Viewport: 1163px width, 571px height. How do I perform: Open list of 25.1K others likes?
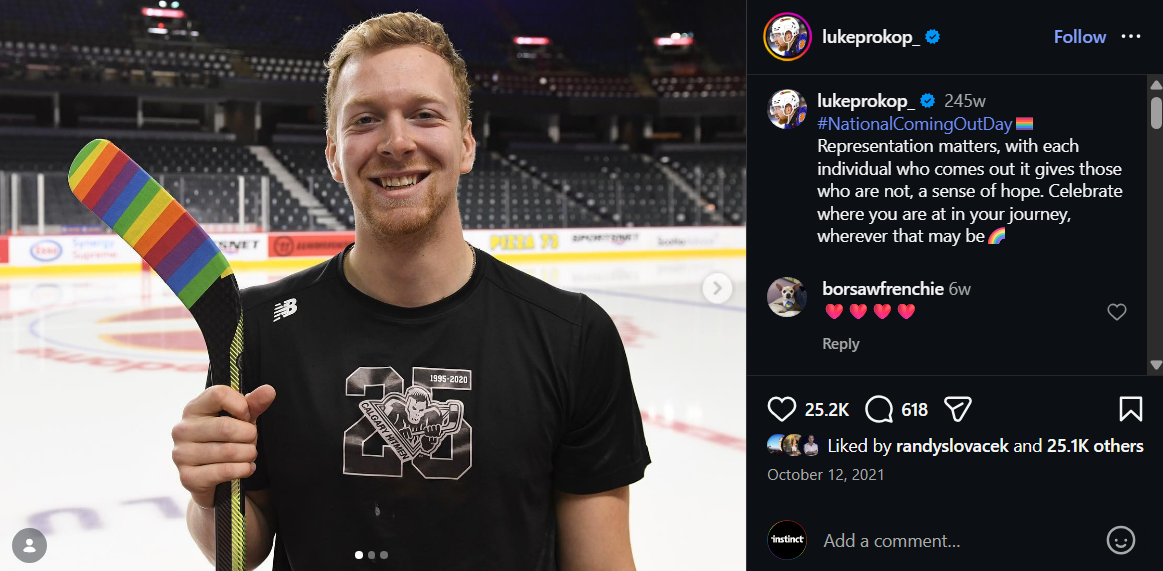coord(1095,446)
